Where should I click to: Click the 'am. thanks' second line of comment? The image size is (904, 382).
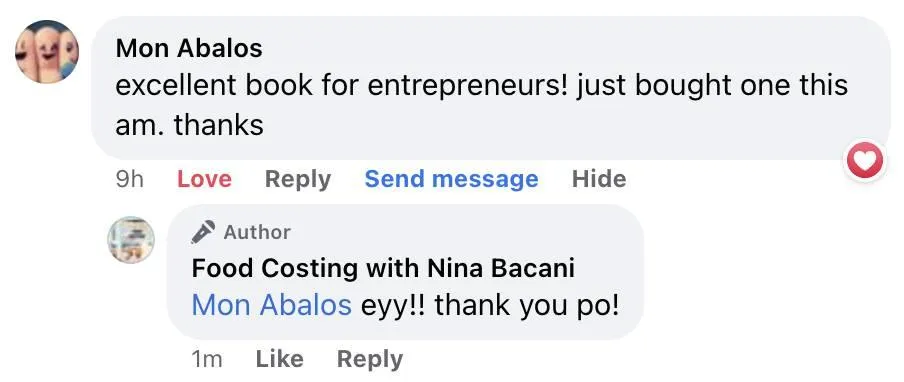pyautogui.click(x=190, y=124)
